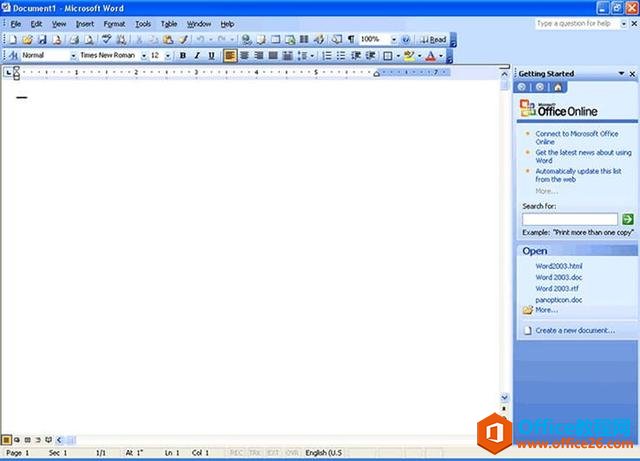Open the Zoom dropdown showing 100%

(393, 40)
